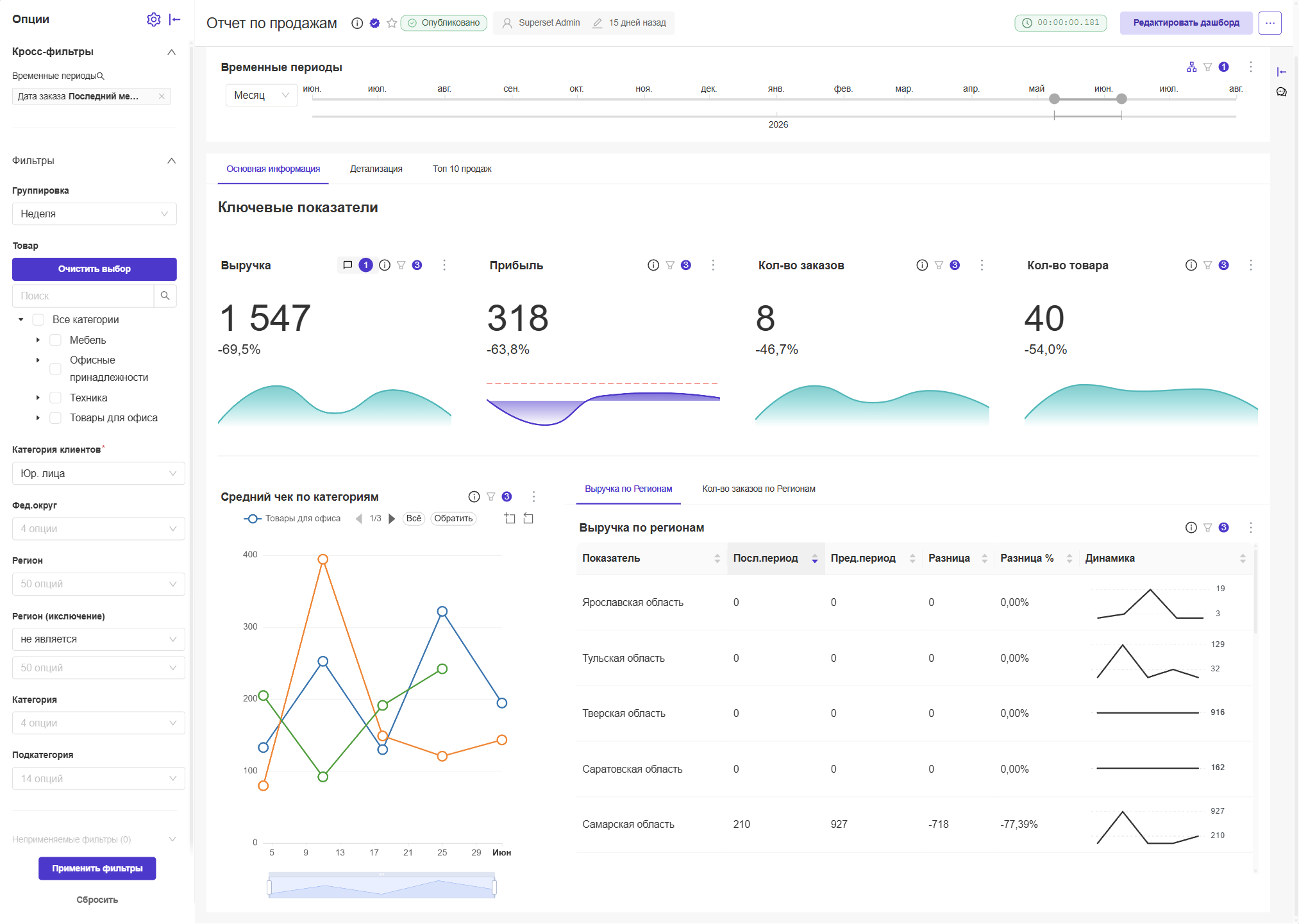Open the Группировка Неделя dropdown

click(x=94, y=214)
